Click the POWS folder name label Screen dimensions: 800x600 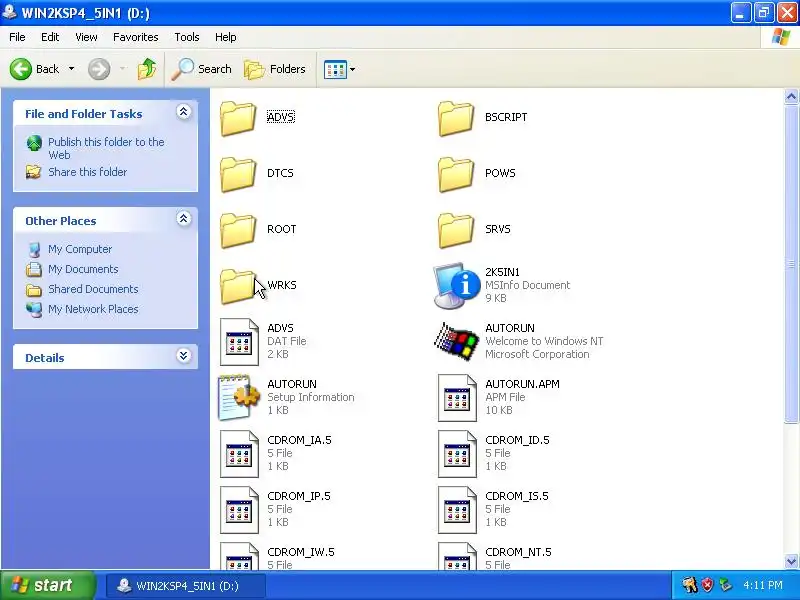click(501, 173)
